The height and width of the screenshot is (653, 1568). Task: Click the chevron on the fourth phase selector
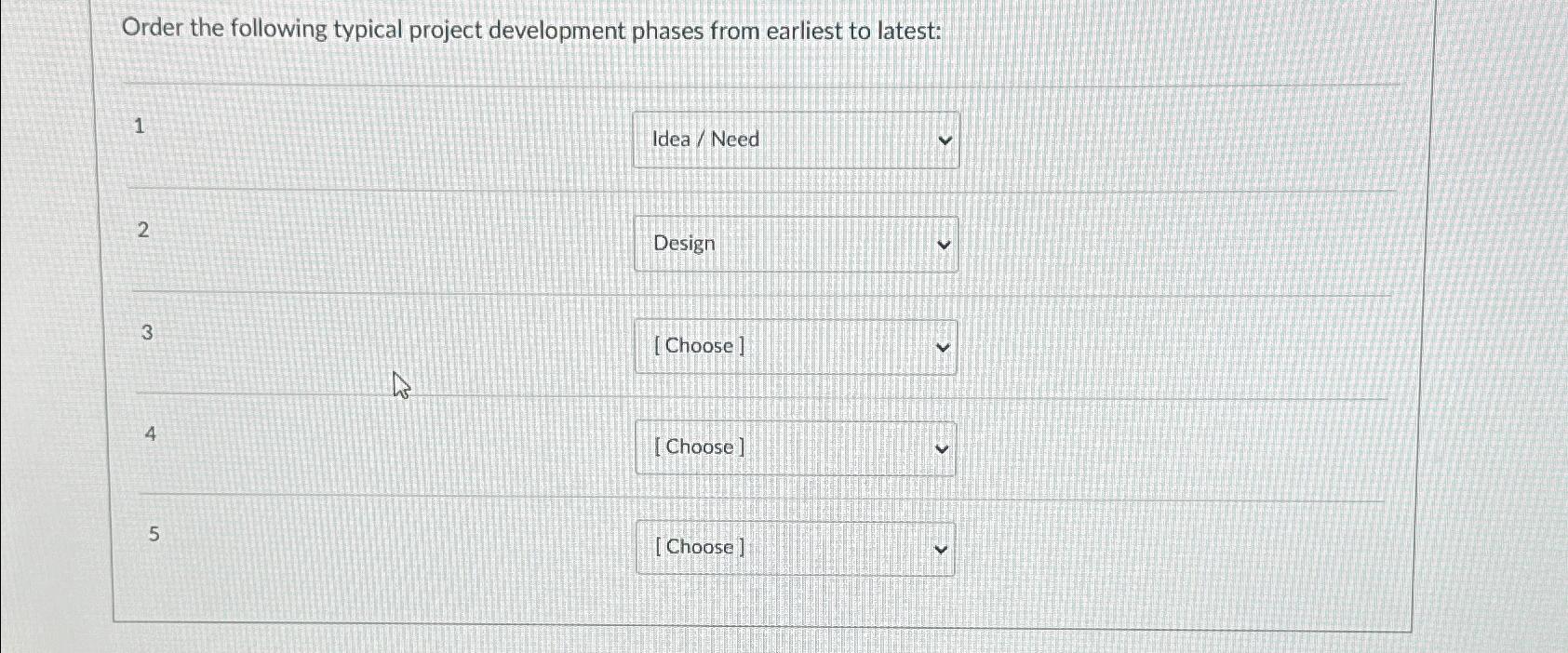point(944,448)
